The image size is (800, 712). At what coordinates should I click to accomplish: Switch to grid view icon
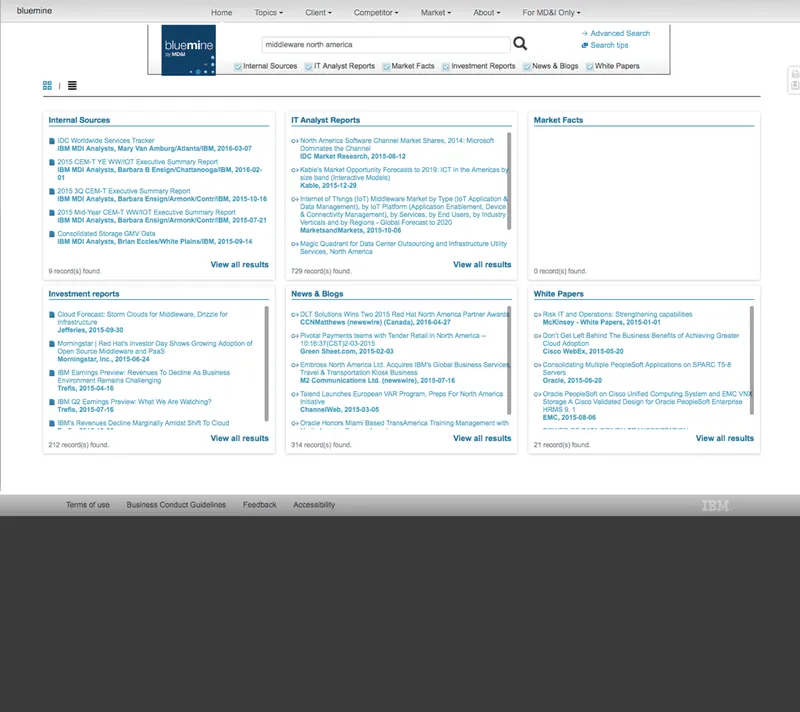(x=47, y=85)
